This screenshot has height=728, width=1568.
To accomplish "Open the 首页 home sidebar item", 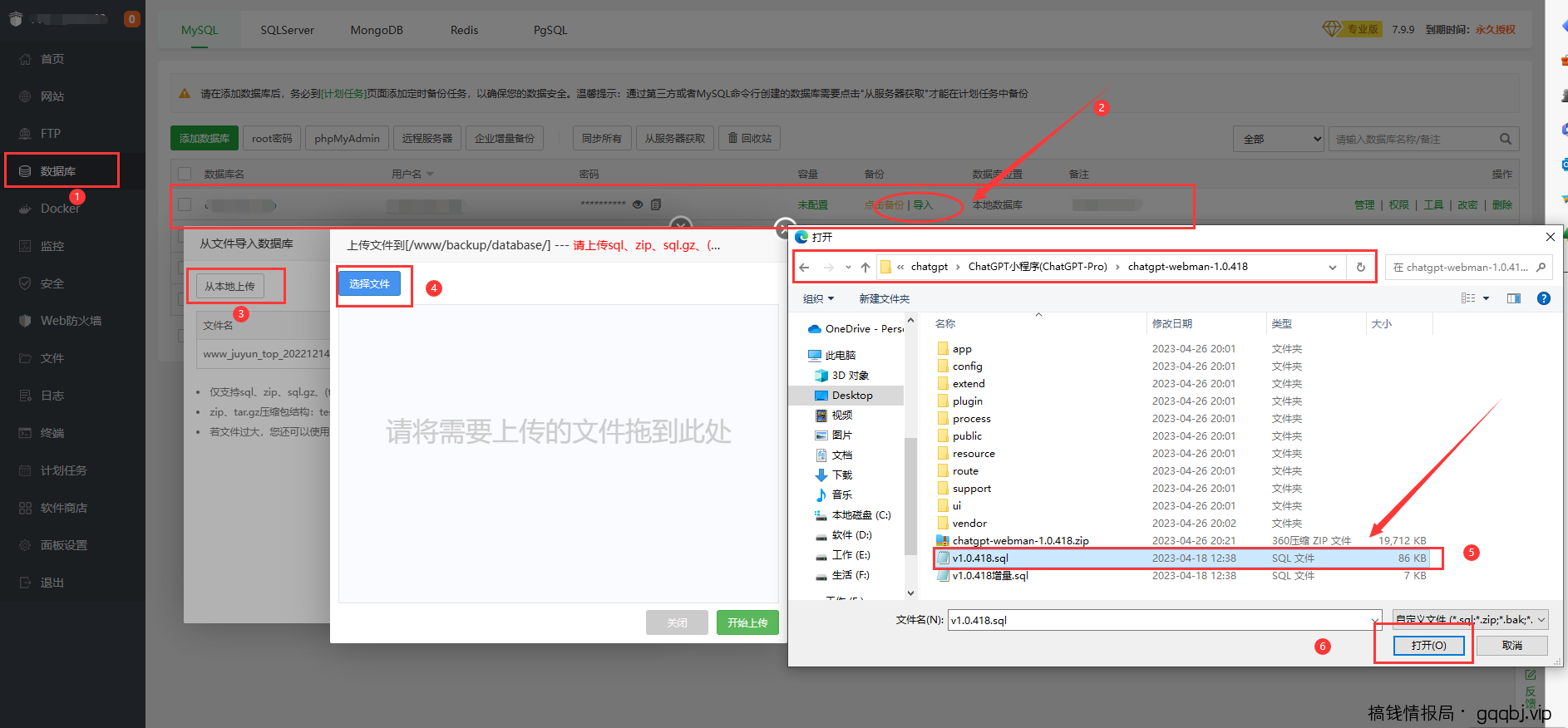I will coord(52,59).
